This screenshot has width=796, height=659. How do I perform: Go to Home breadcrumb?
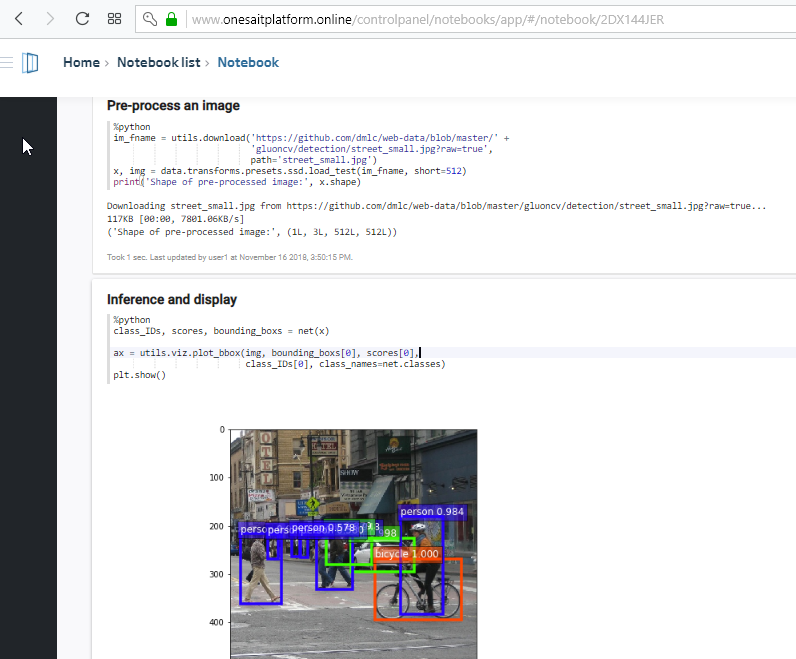pos(81,62)
